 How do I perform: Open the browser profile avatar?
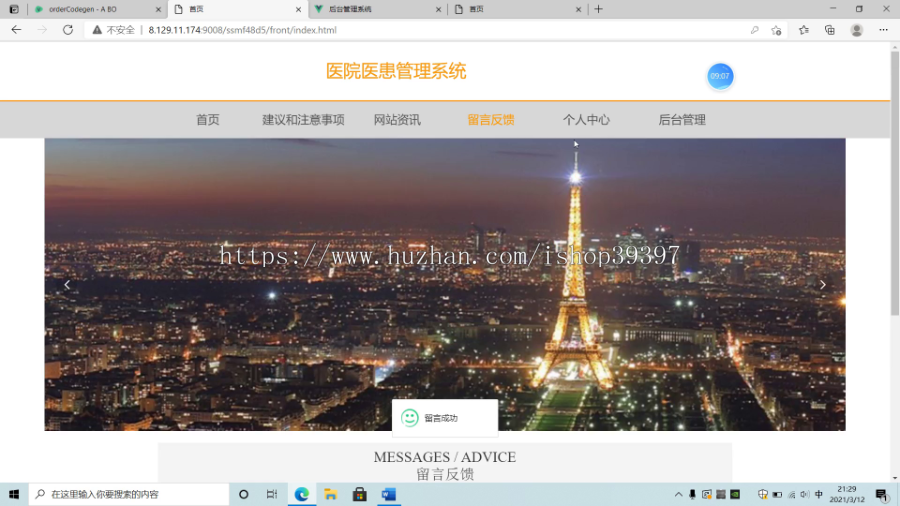coord(856,30)
